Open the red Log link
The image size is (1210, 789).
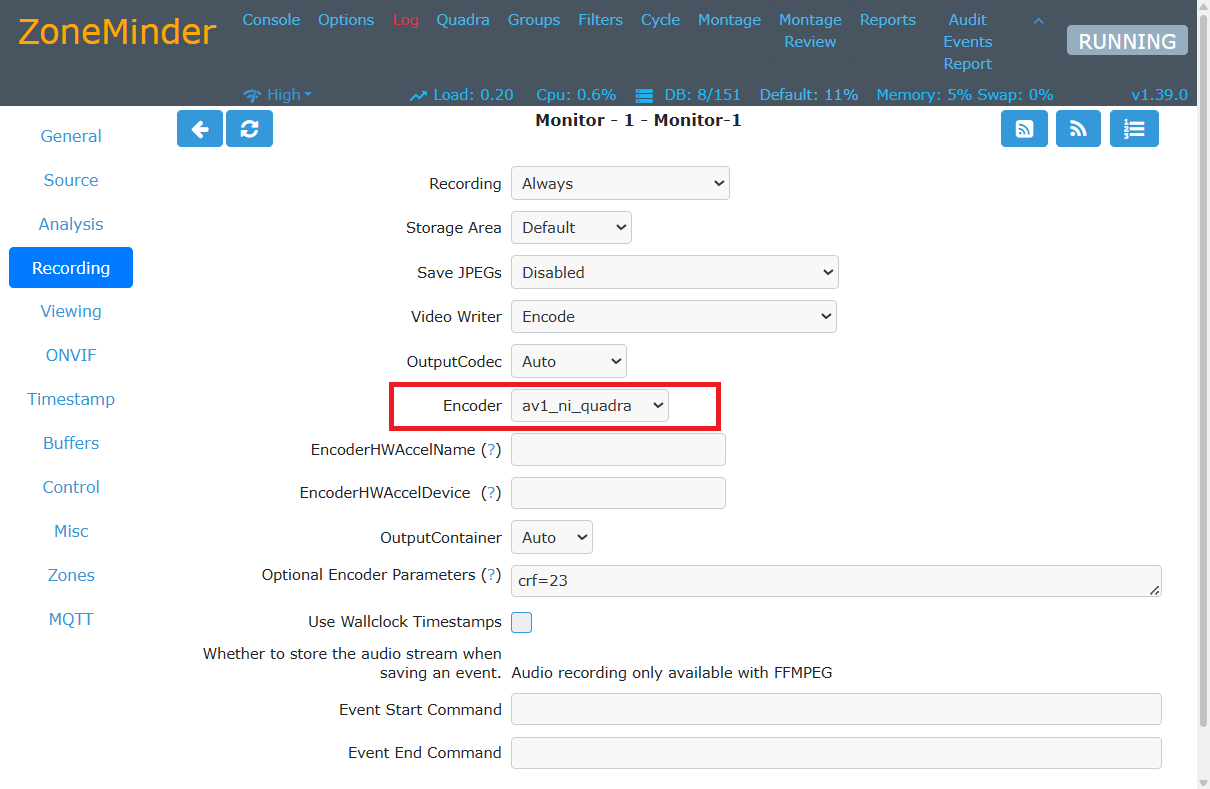405,20
